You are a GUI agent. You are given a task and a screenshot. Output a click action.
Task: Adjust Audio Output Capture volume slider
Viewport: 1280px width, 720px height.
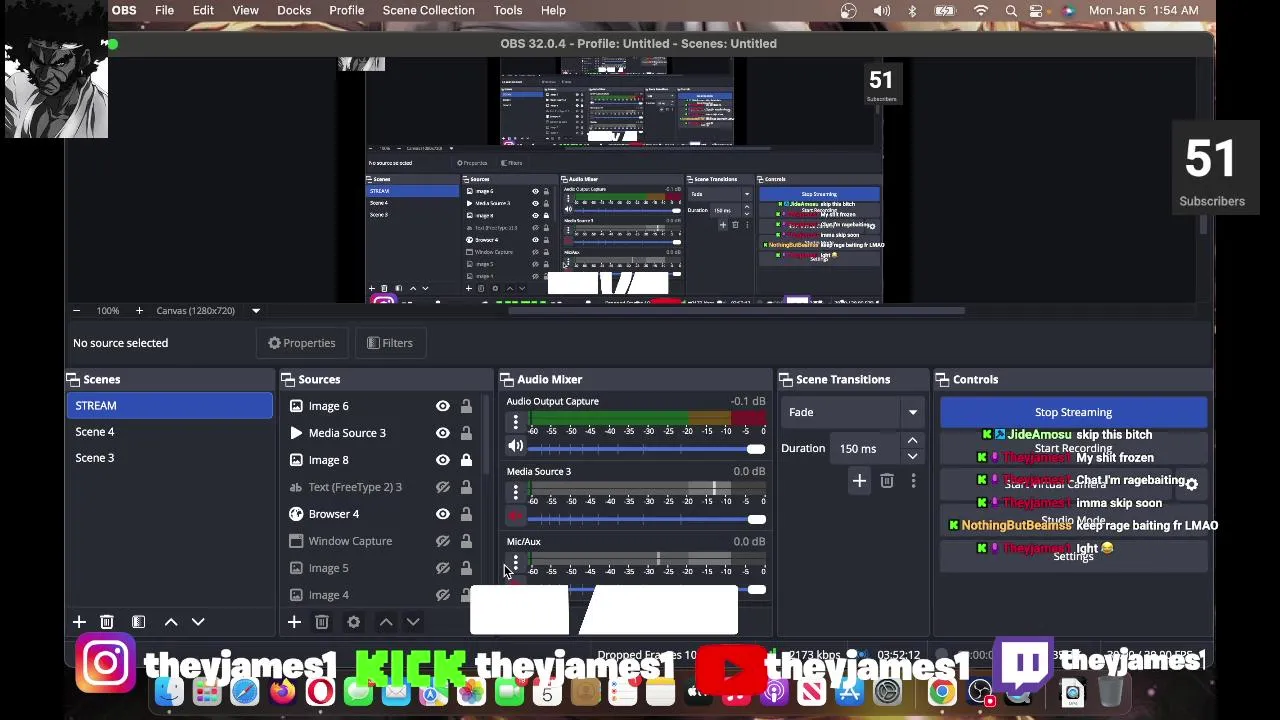[x=755, y=448]
